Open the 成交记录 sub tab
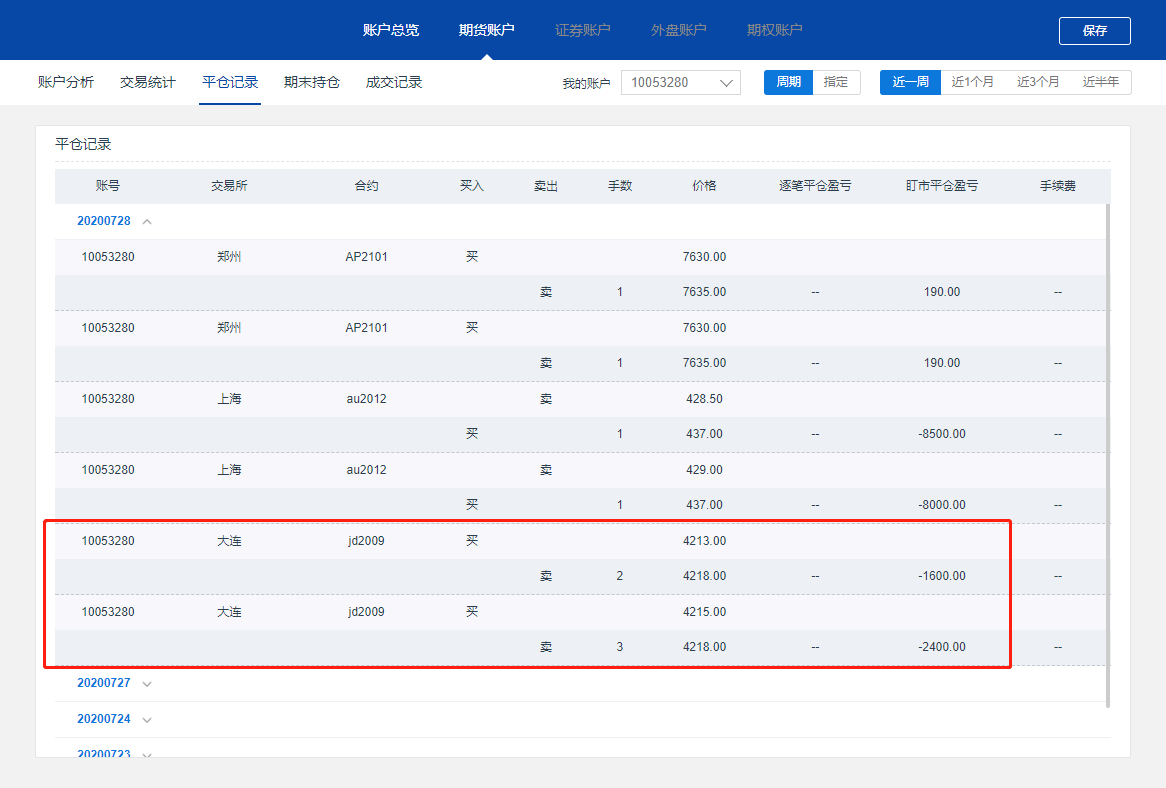This screenshot has height=788, width=1166. pos(394,82)
